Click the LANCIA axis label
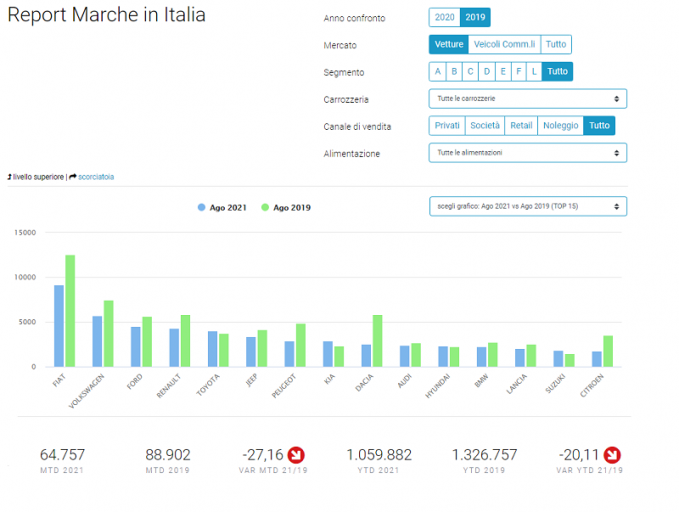 [517, 384]
